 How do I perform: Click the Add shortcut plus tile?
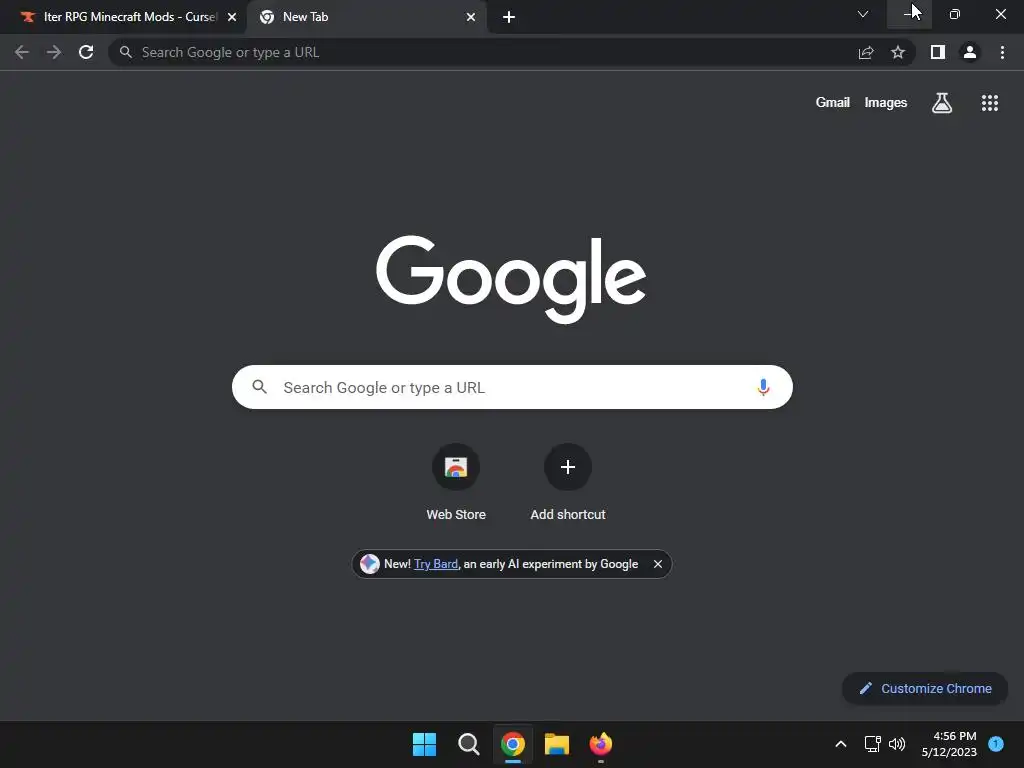click(x=568, y=467)
